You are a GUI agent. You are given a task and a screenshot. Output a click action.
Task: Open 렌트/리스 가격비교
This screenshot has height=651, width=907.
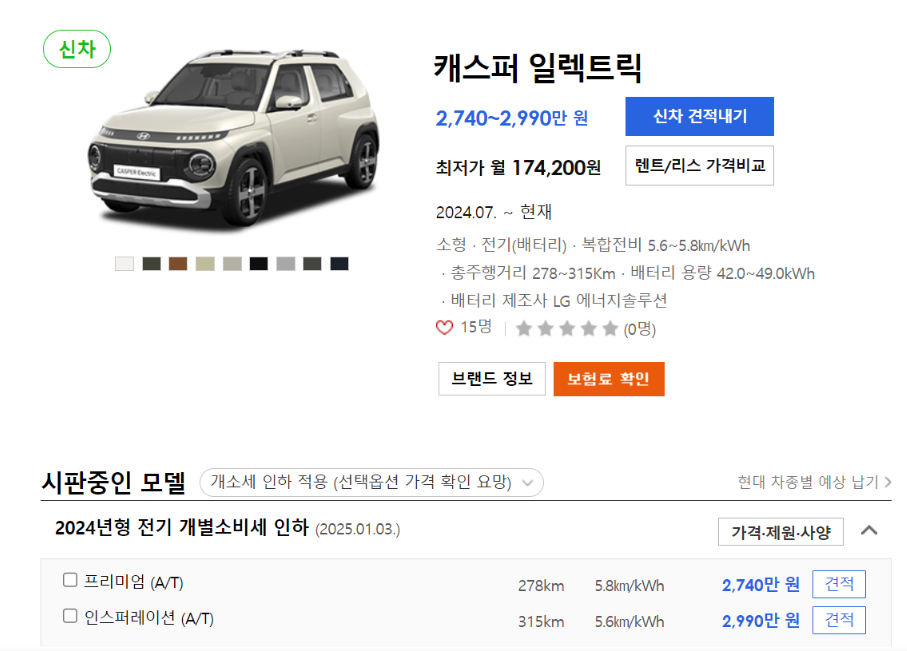pos(698,166)
